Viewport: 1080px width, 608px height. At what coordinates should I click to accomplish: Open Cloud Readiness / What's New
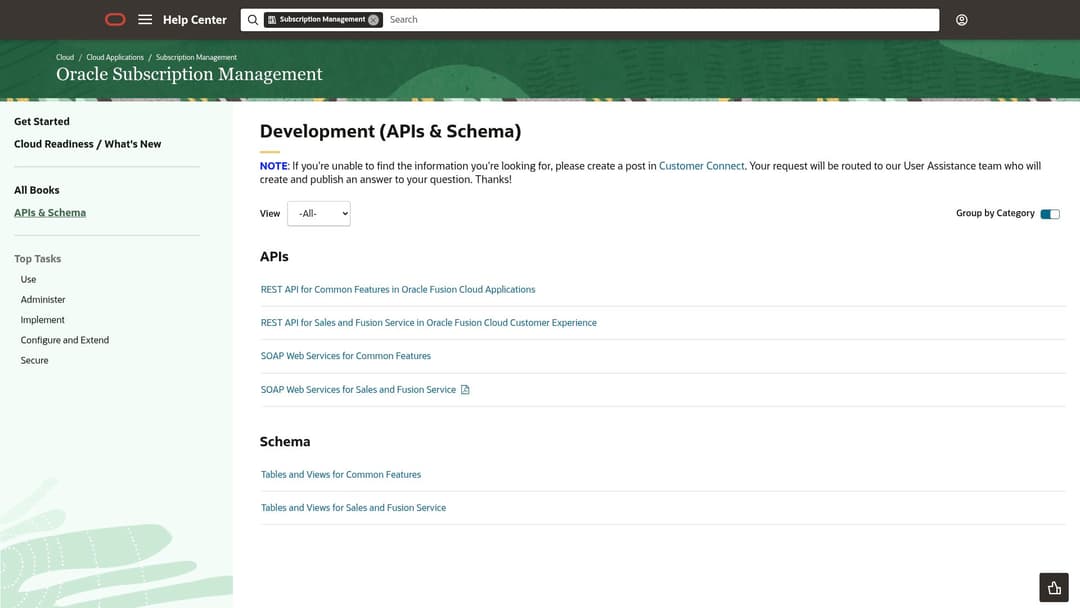87,144
